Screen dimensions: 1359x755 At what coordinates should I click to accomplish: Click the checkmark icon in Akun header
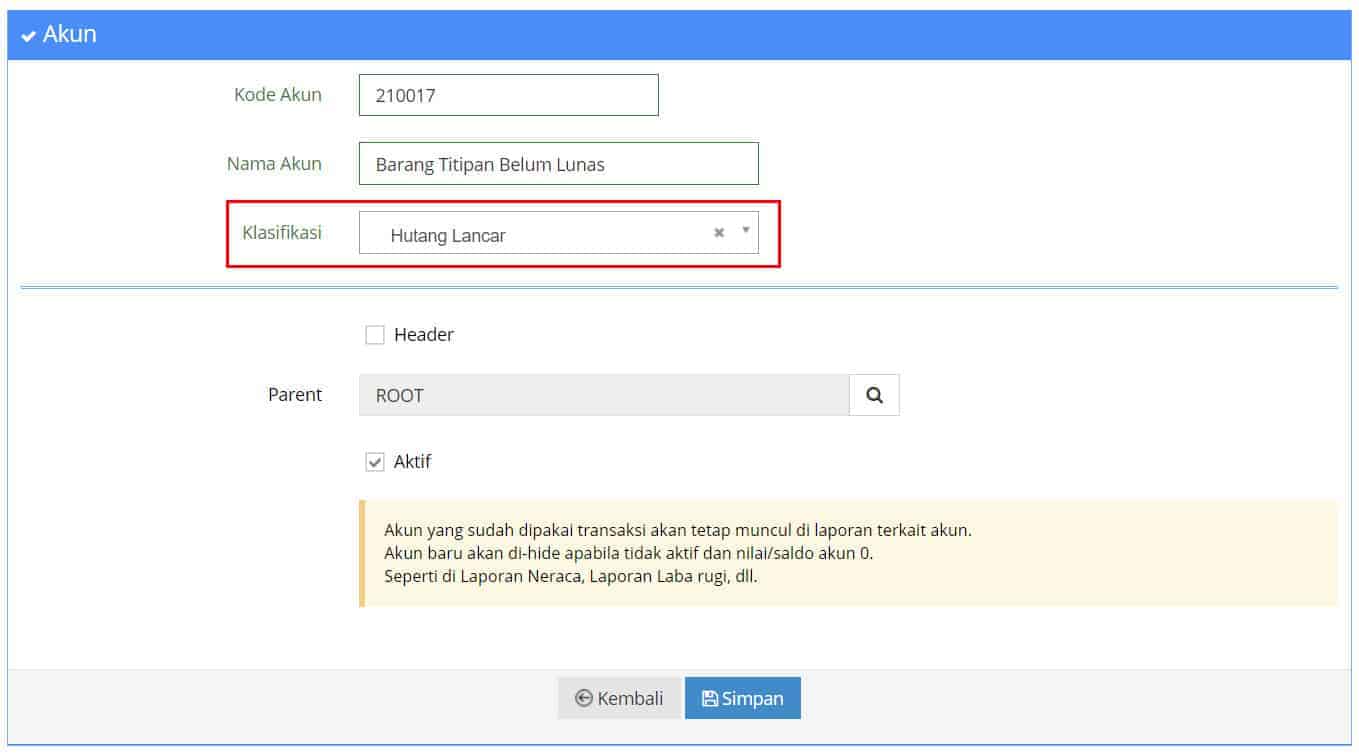tap(28, 36)
